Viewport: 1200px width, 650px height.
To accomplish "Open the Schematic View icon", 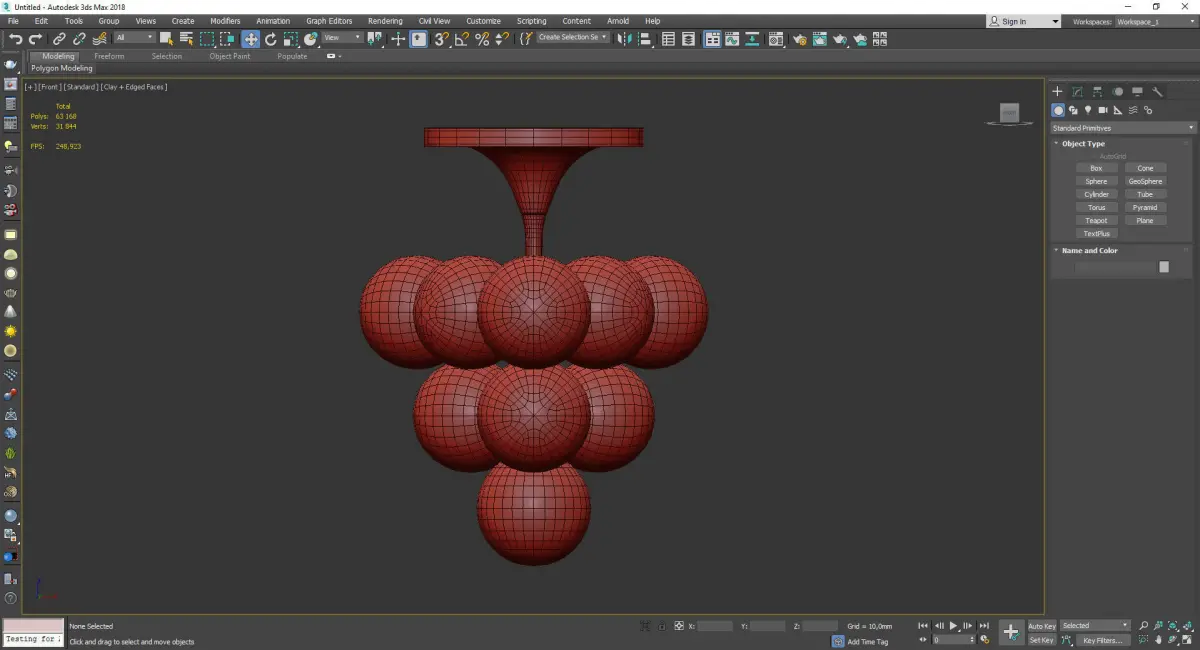I will point(752,39).
